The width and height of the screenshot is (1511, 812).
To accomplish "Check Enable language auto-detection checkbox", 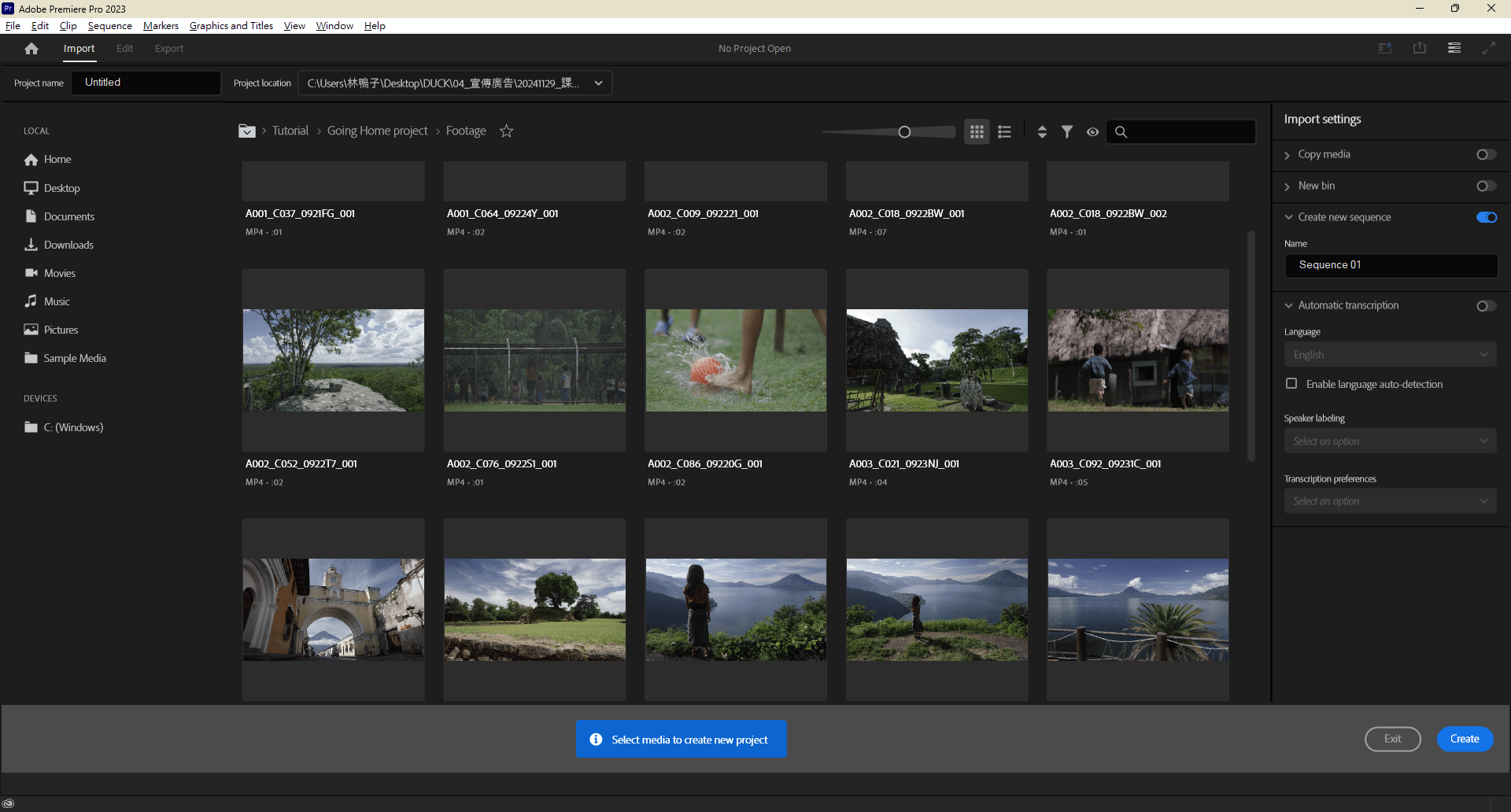I will click(1291, 384).
